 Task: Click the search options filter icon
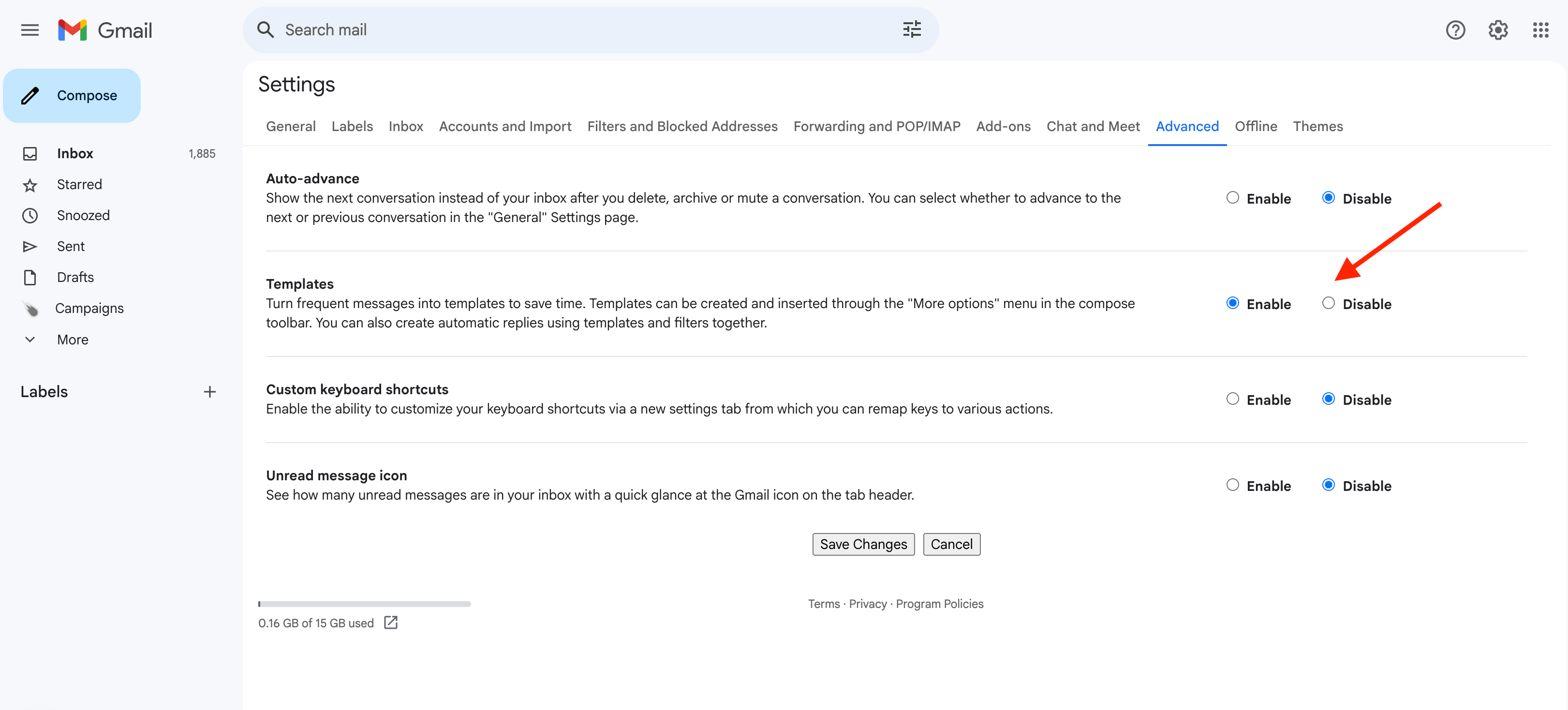pyautogui.click(x=911, y=30)
